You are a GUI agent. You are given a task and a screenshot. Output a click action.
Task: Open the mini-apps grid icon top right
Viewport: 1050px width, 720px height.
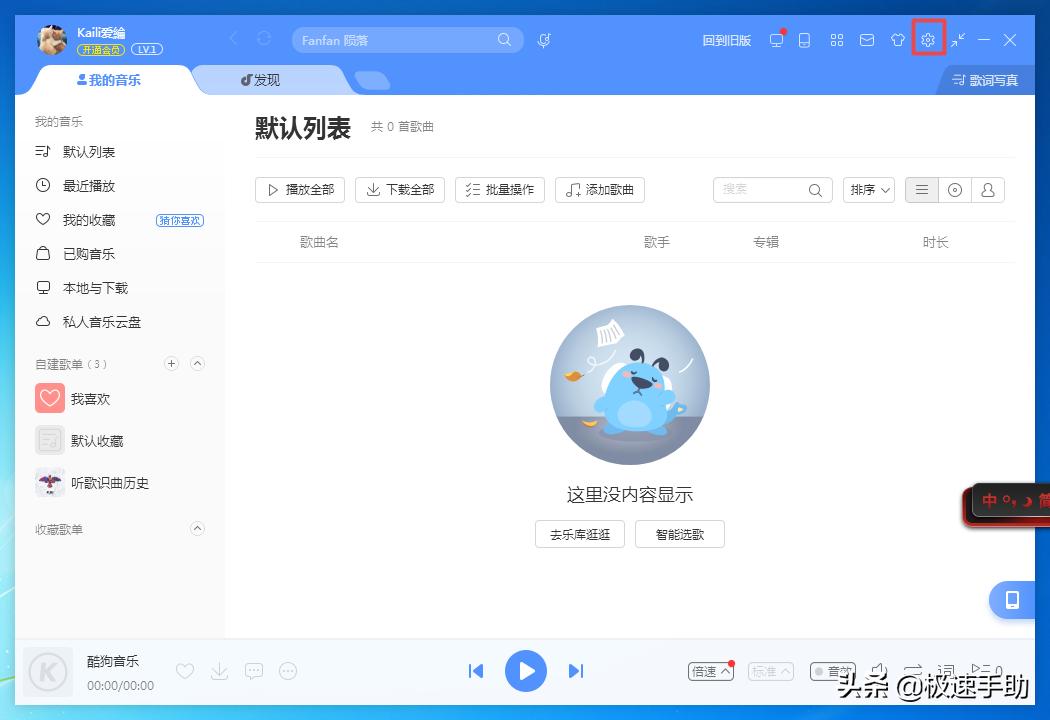point(837,40)
